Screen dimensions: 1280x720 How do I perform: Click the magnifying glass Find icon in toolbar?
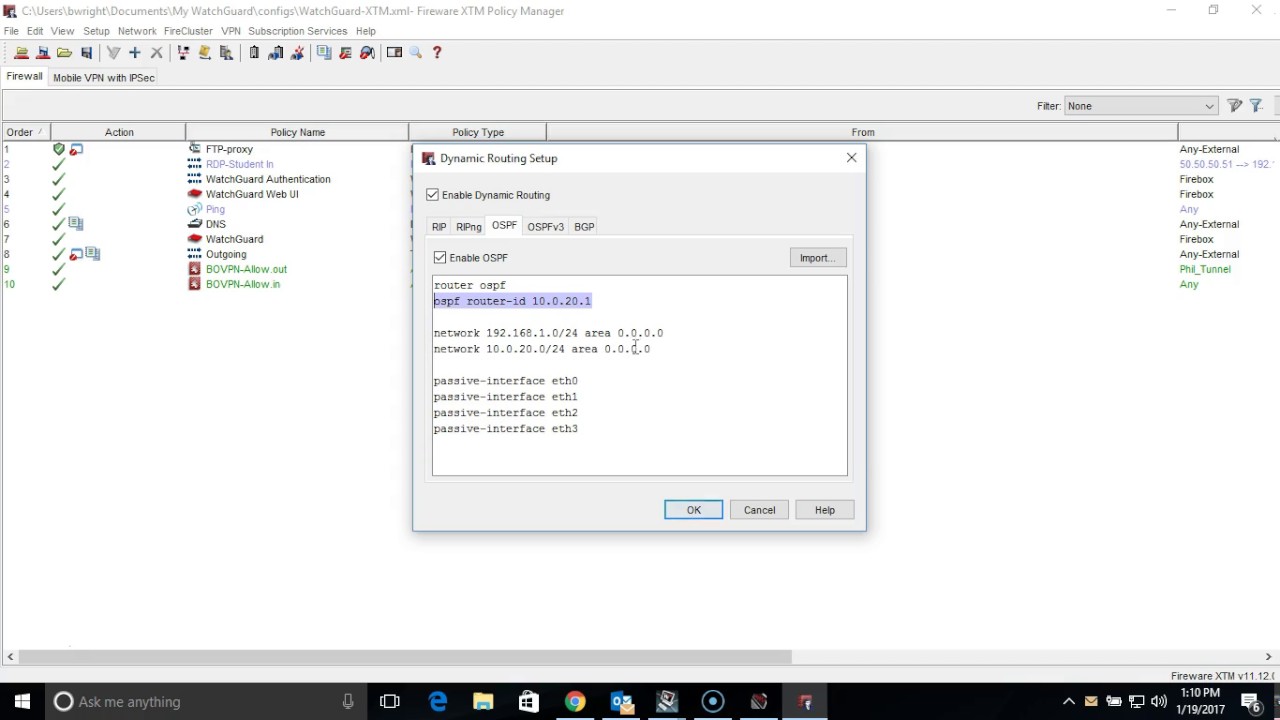(x=416, y=53)
